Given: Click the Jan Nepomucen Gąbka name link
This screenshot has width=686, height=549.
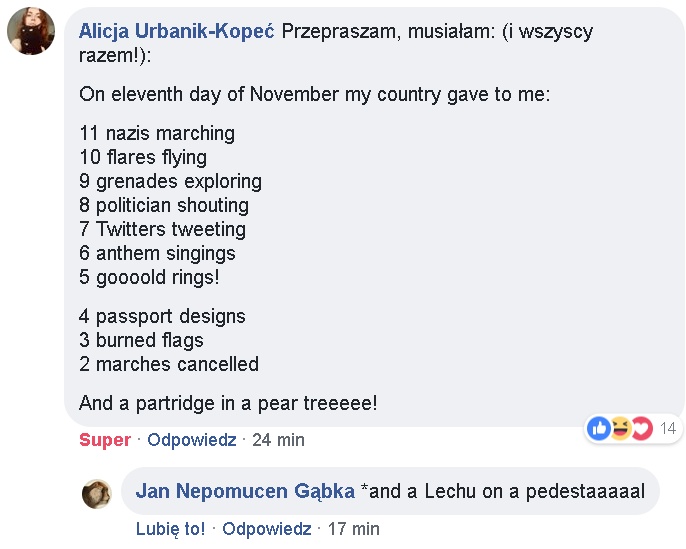Looking at the screenshot, I should [x=245, y=491].
